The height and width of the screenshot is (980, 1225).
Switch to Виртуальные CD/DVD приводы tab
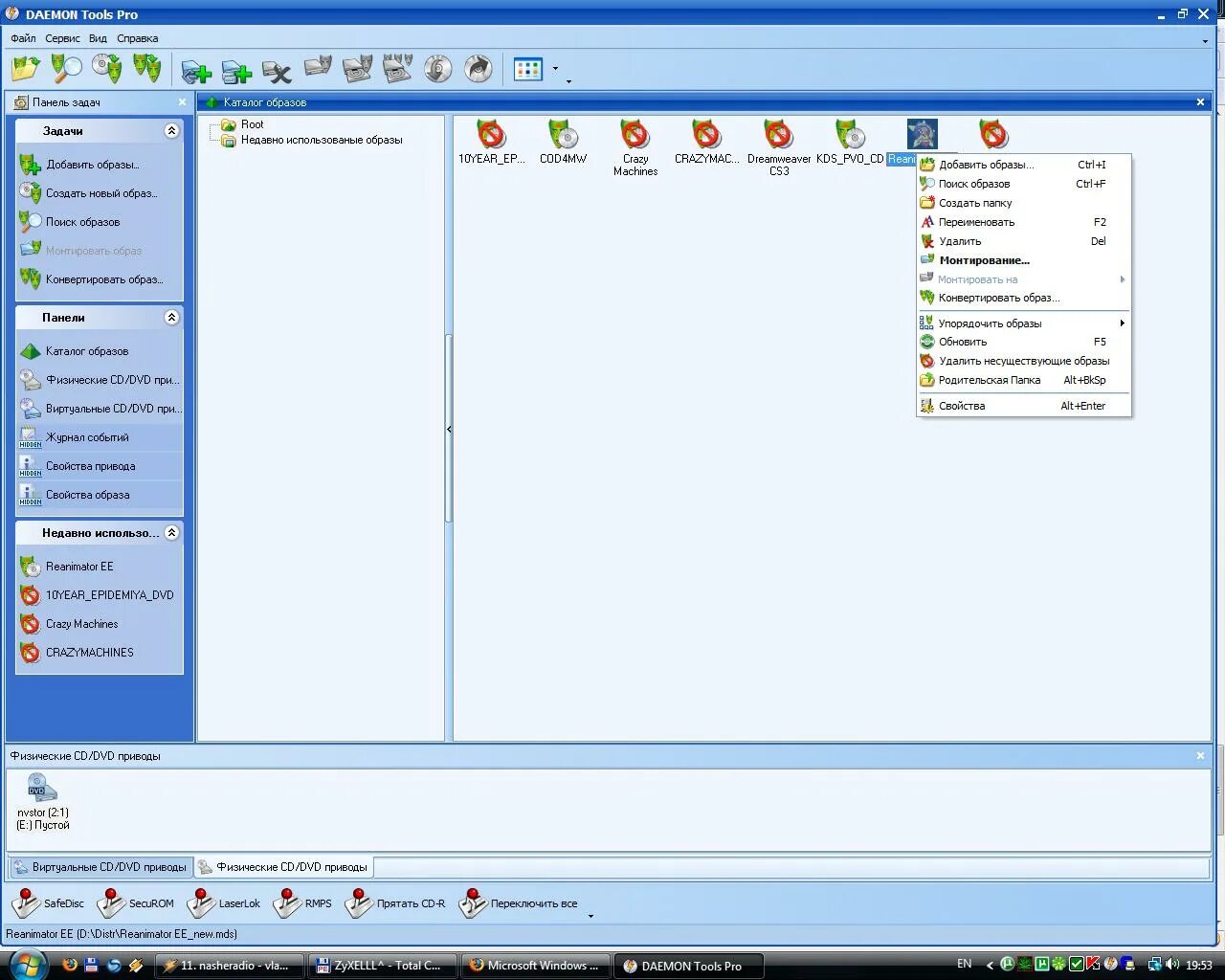100,867
